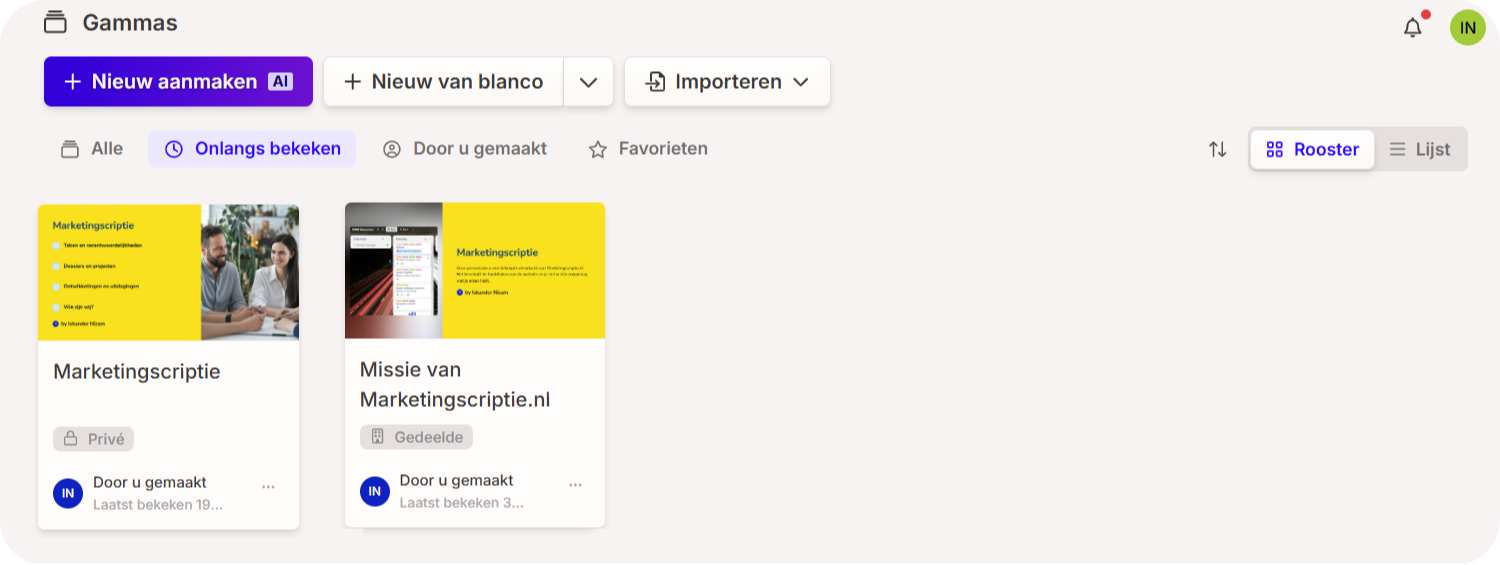Switch to Lijst list view

point(1420,149)
